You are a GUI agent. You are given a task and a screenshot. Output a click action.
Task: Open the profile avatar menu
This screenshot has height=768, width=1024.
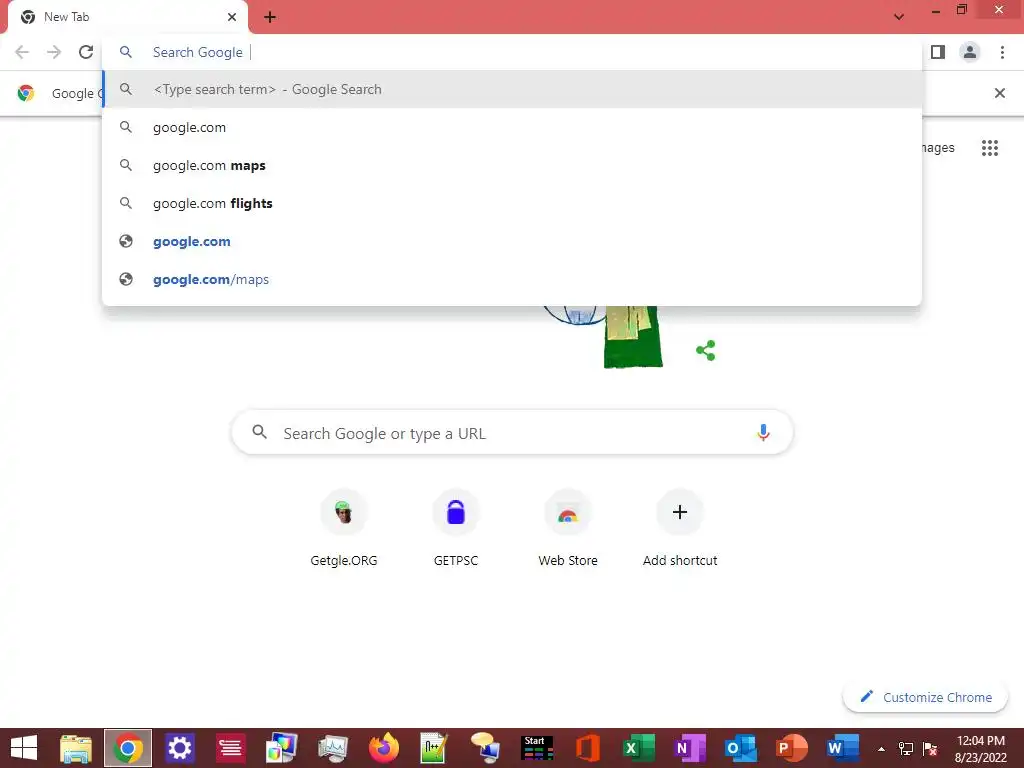pyautogui.click(x=970, y=52)
